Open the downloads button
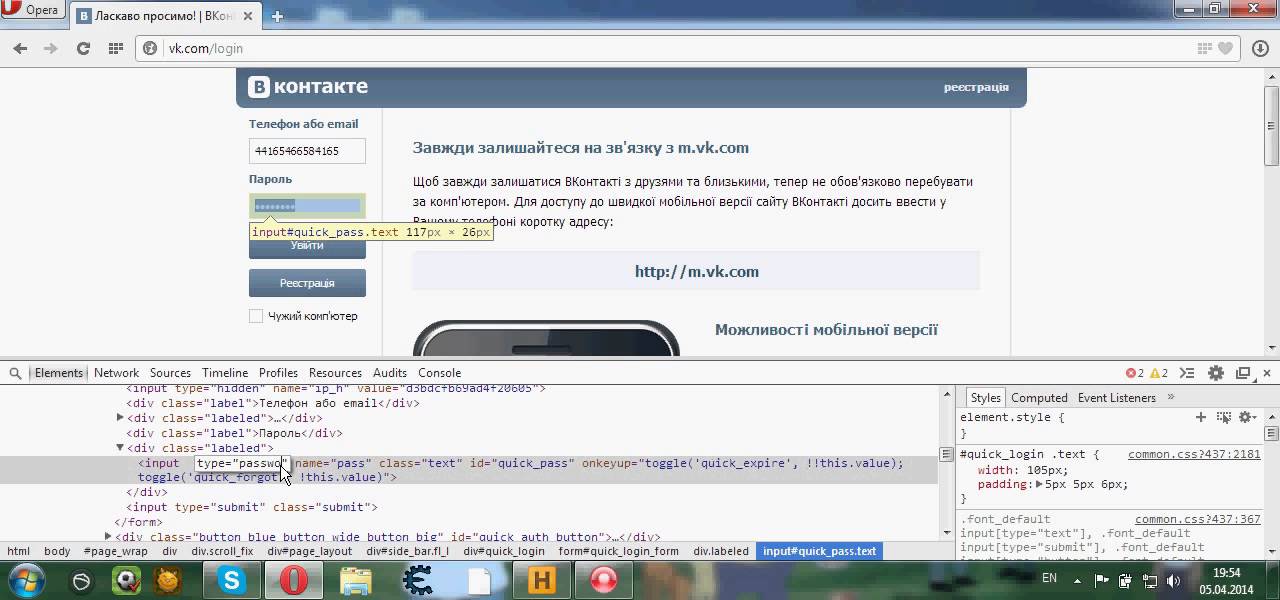Screen dimensions: 1280x600 tap(1260, 48)
